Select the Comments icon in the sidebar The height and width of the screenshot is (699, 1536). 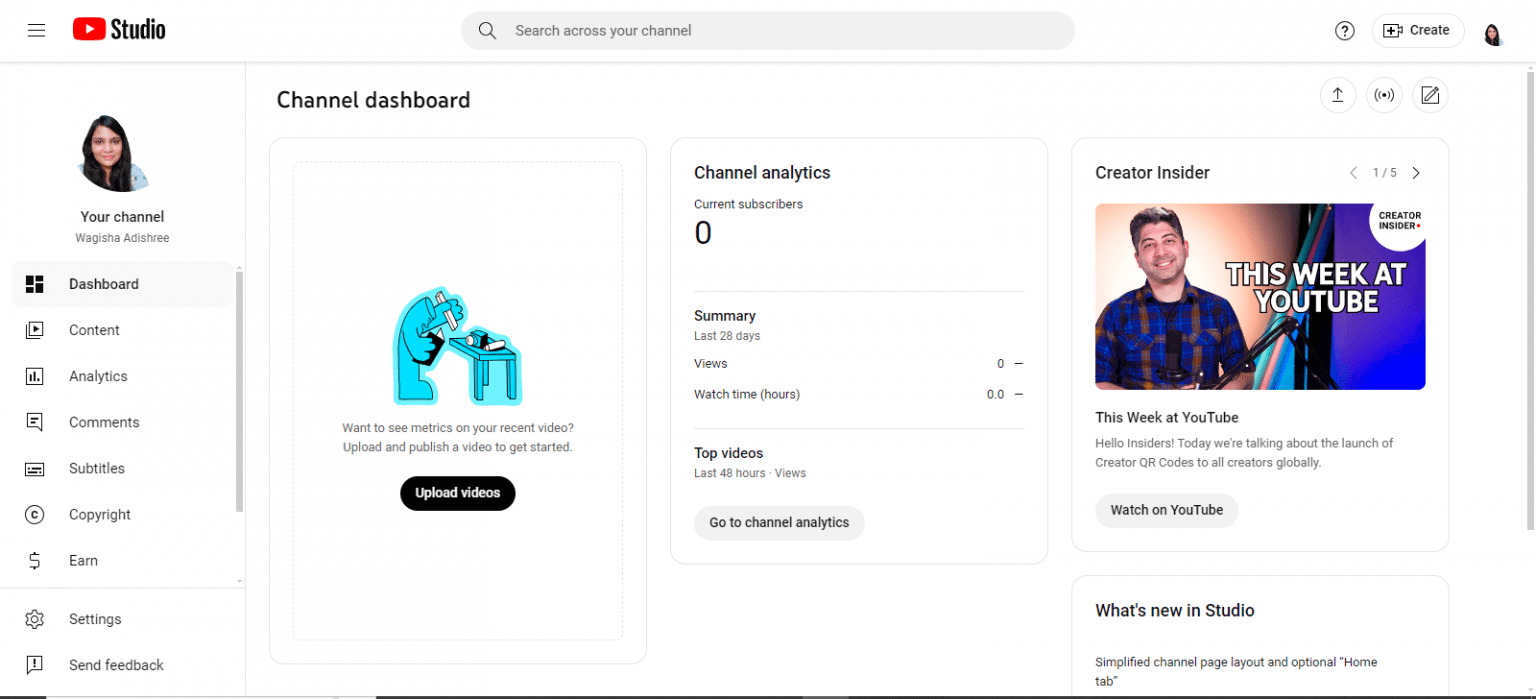35,422
